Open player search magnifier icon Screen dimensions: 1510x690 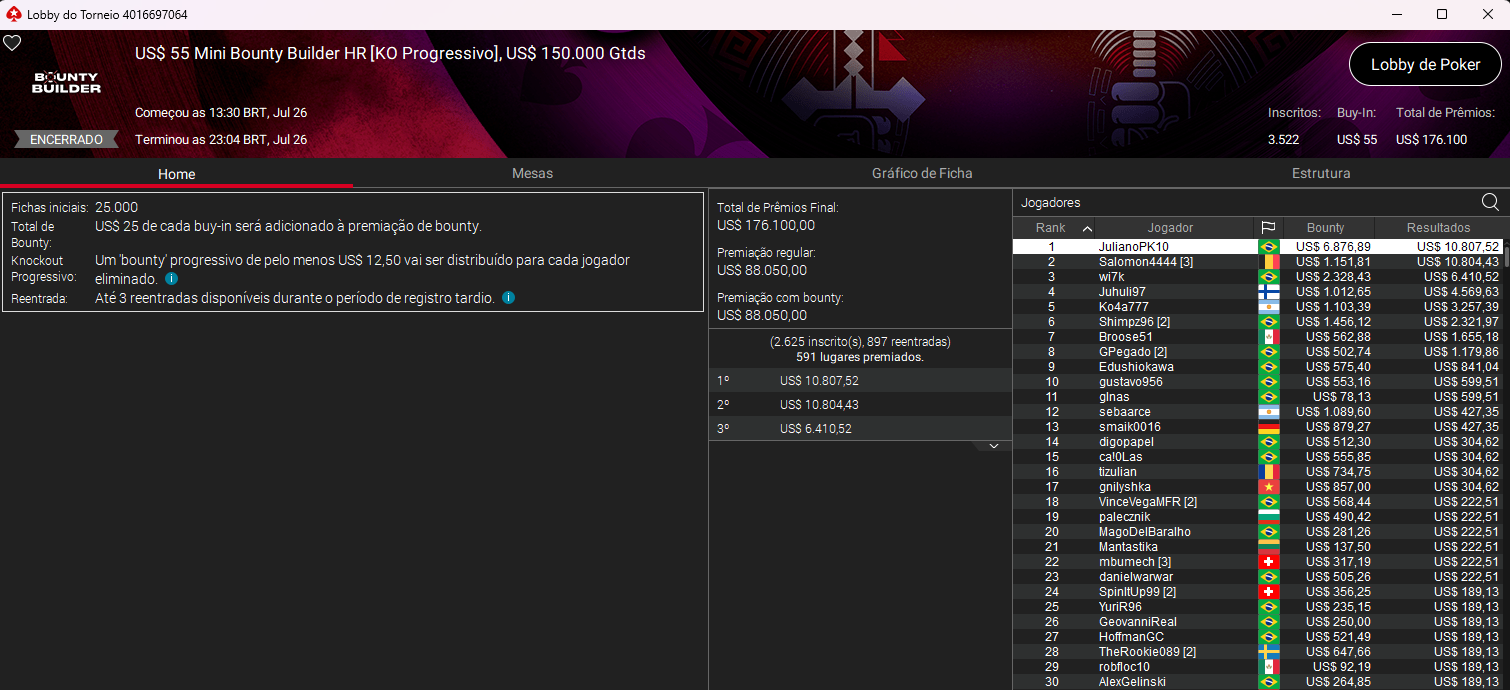(1490, 203)
